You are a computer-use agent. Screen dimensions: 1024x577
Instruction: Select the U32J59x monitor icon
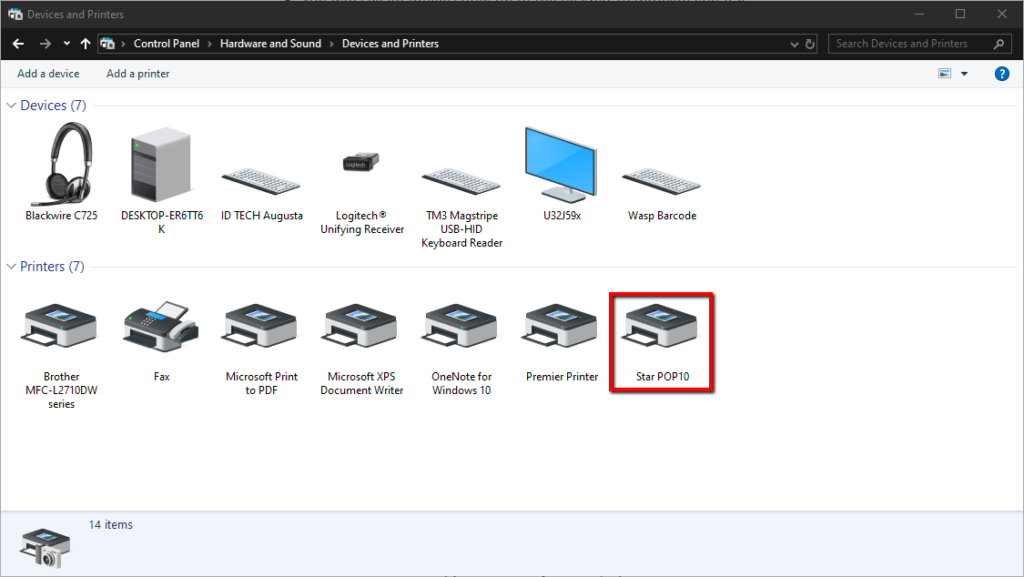tap(561, 164)
